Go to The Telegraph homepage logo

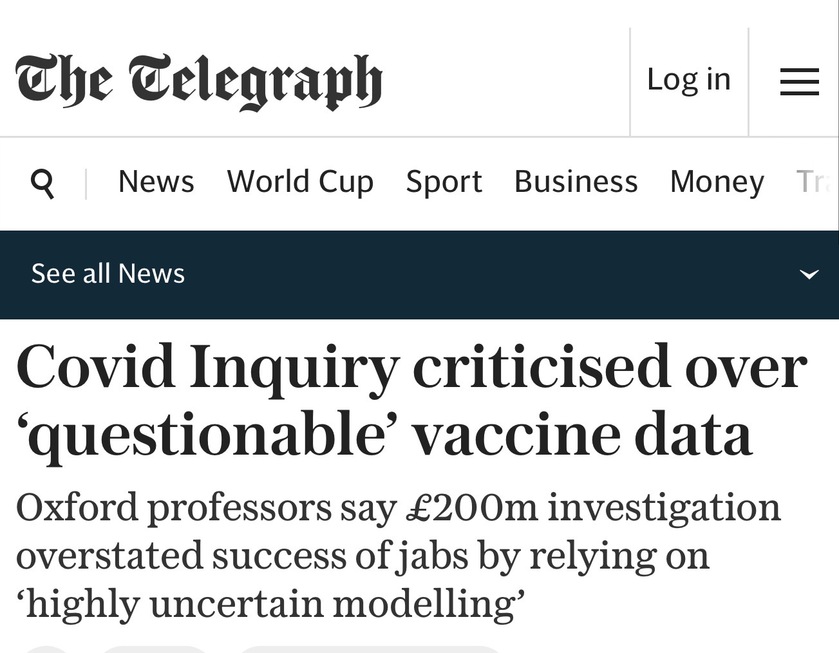pyautogui.click(x=199, y=82)
